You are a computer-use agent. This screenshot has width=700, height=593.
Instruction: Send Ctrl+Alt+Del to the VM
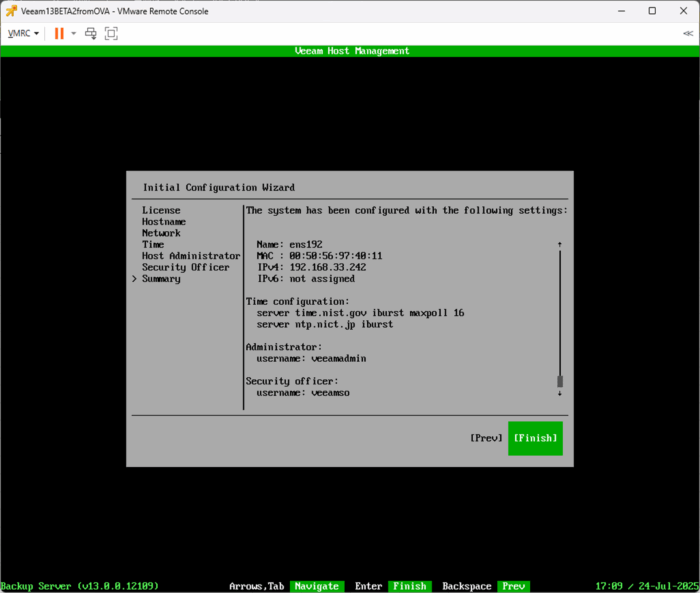(91, 33)
